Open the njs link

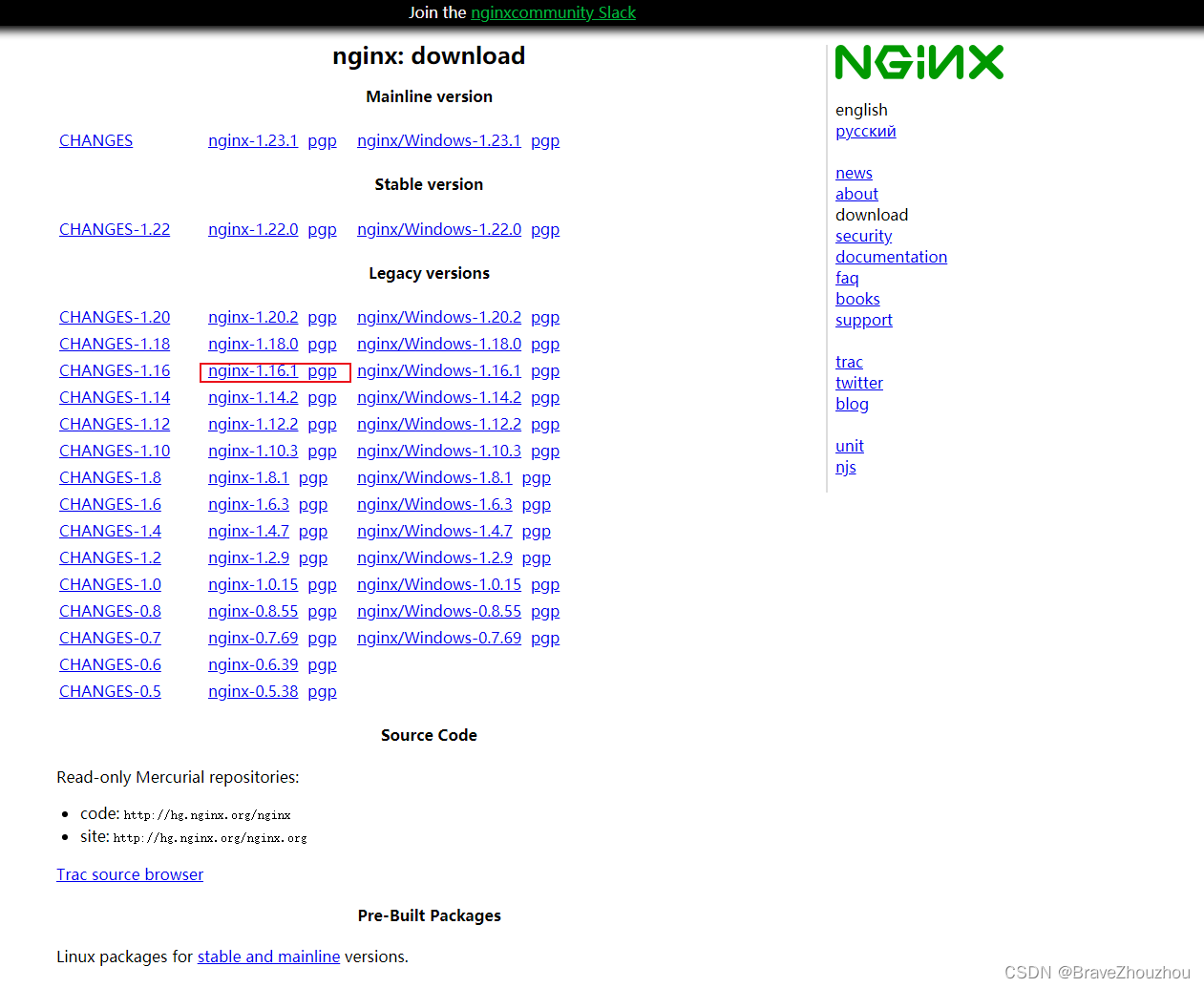pyautogui.click(x=845, y=467)
